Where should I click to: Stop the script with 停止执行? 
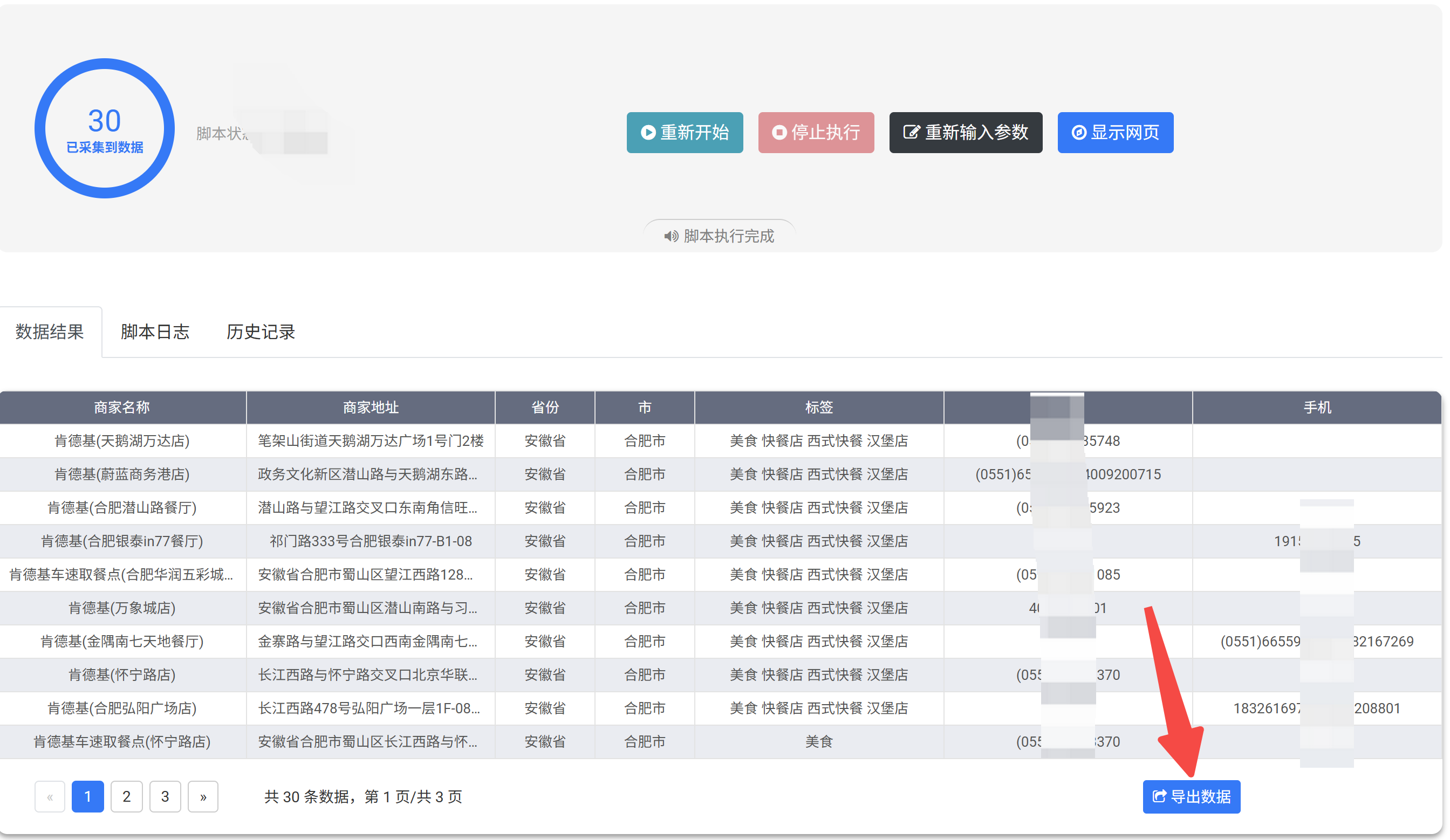click(x=815, y=132)
